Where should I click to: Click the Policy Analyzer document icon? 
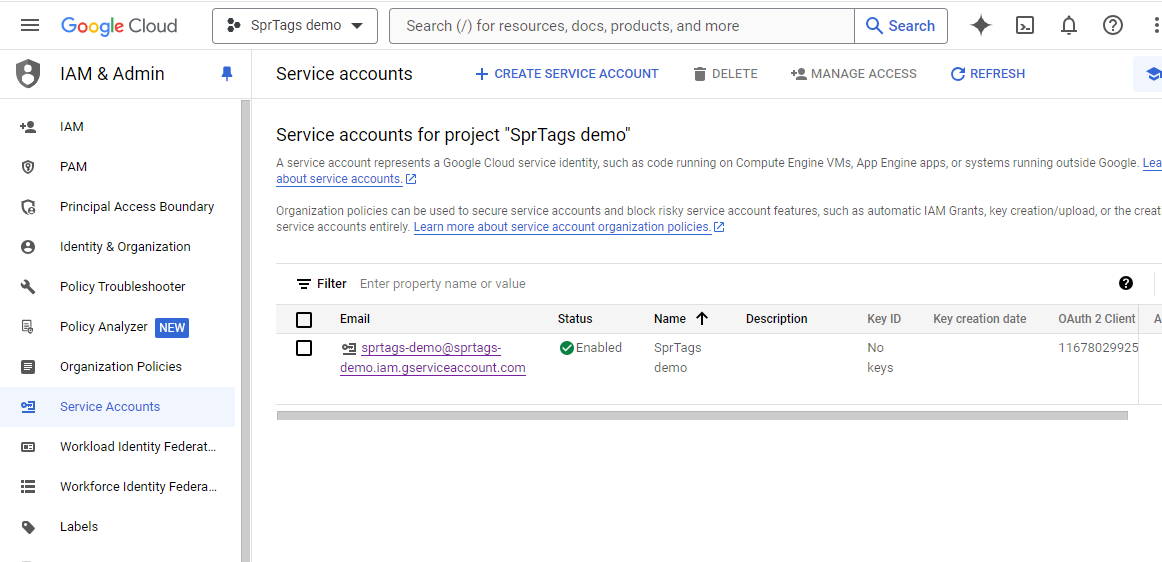[x=28, y=327]
